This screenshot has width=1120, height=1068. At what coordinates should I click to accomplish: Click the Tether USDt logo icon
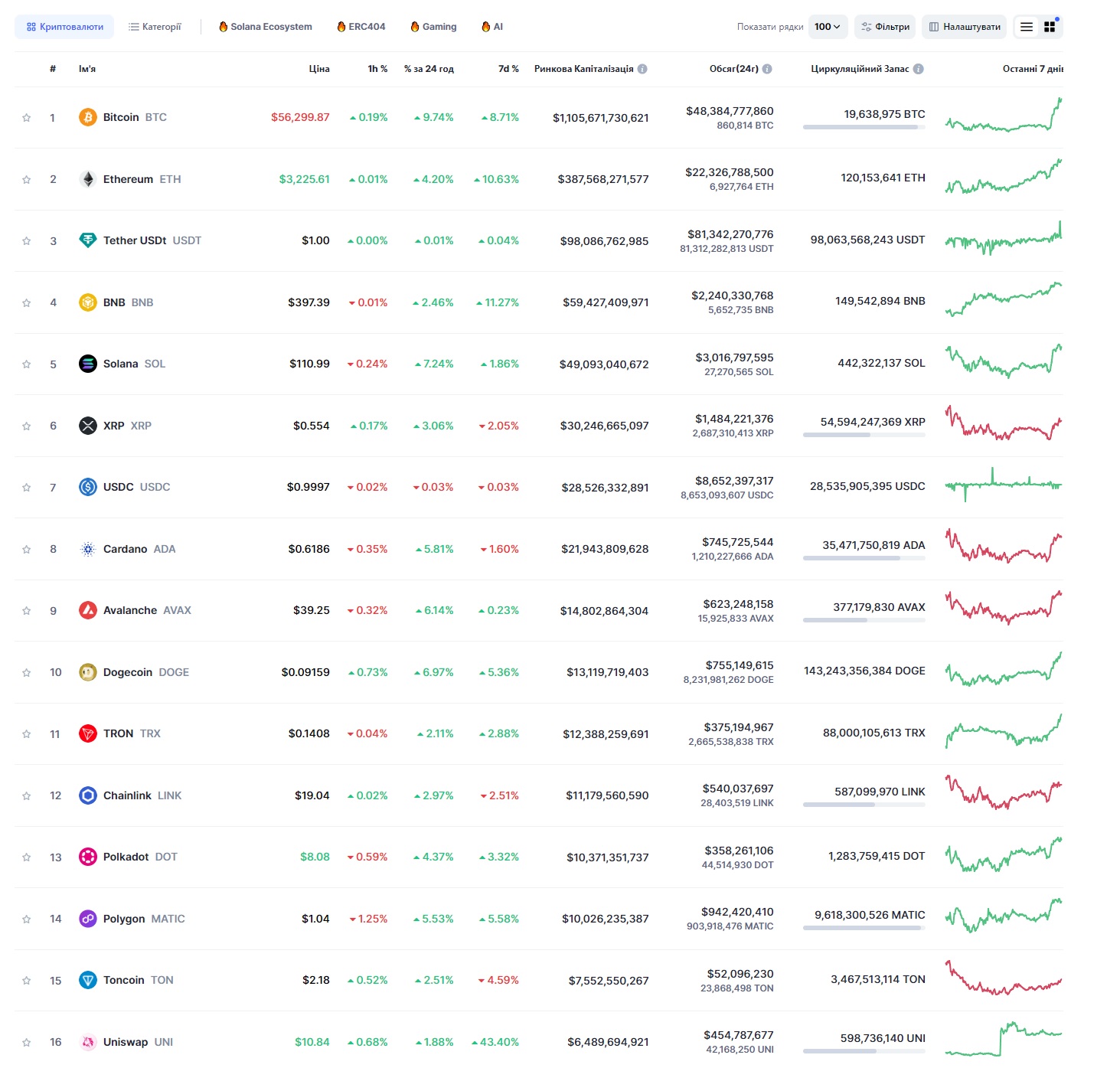[88, 240]
